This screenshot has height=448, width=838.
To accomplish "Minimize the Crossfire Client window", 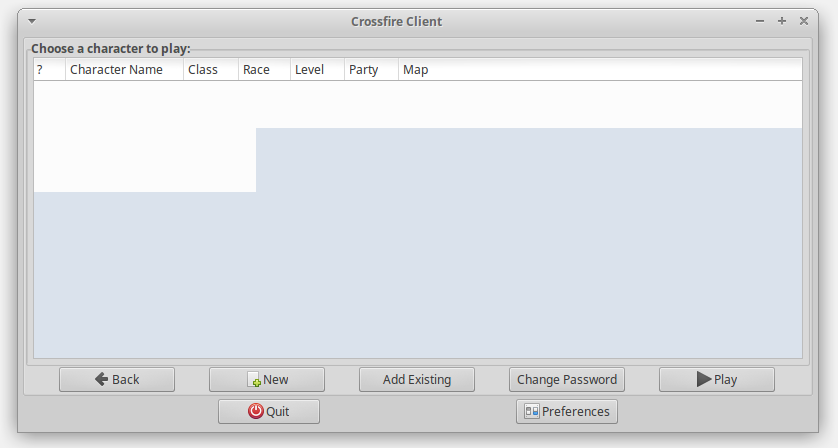I will (760, 21).
